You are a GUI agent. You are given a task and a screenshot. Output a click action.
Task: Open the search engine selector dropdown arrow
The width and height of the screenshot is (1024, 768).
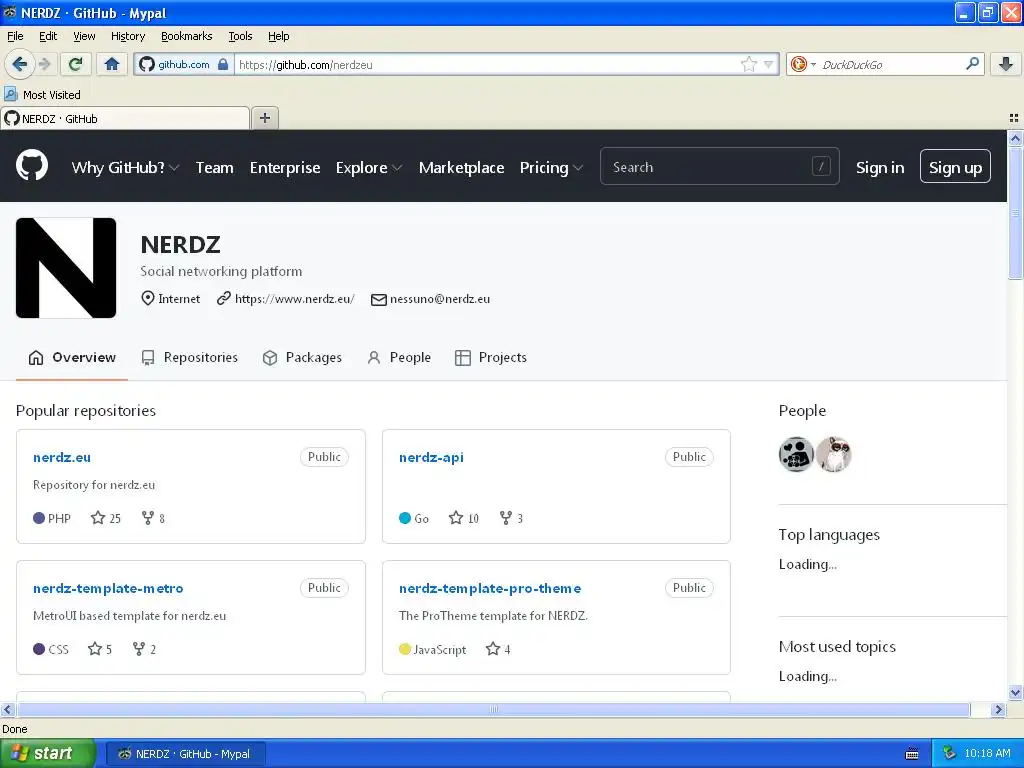[813, 65]
